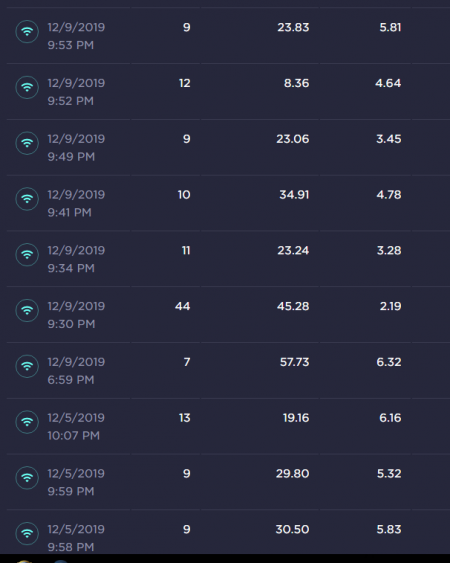Viewport: 450px width, 563px height.
Task: Click the Wi-Fi icon for 12/5 9:59 PM result
Action: [27, 478]
